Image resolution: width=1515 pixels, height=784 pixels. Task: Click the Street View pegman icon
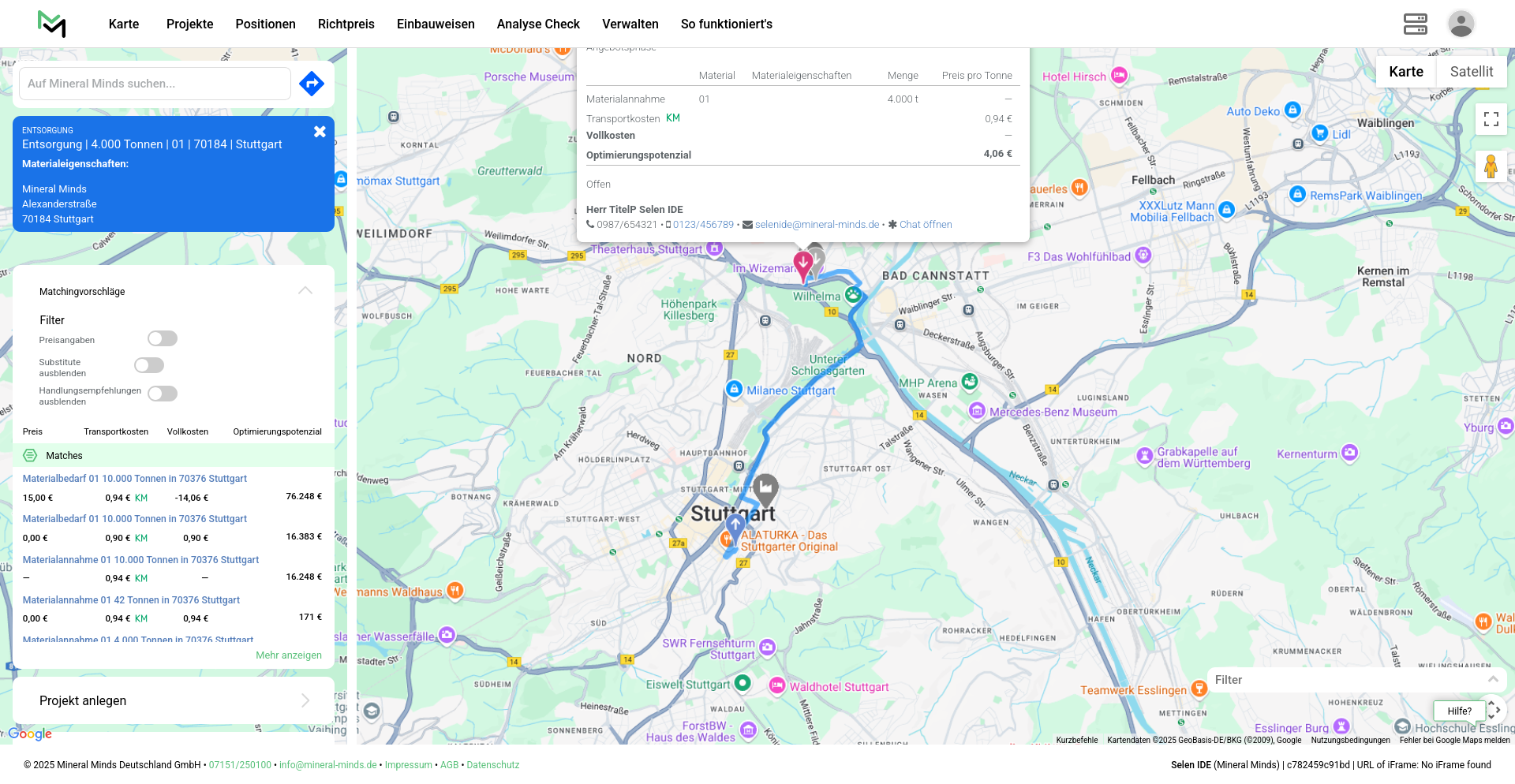coord(1491,166)
